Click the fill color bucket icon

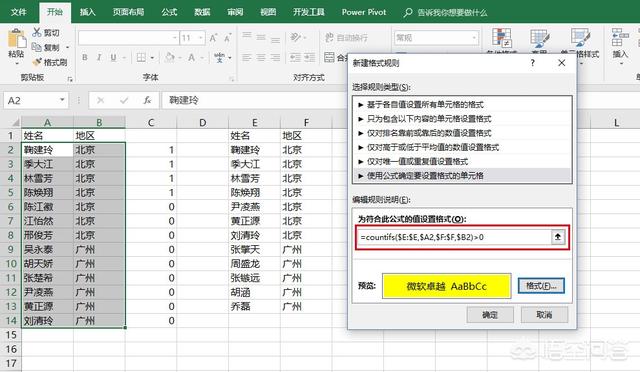(x=169, y=58)
